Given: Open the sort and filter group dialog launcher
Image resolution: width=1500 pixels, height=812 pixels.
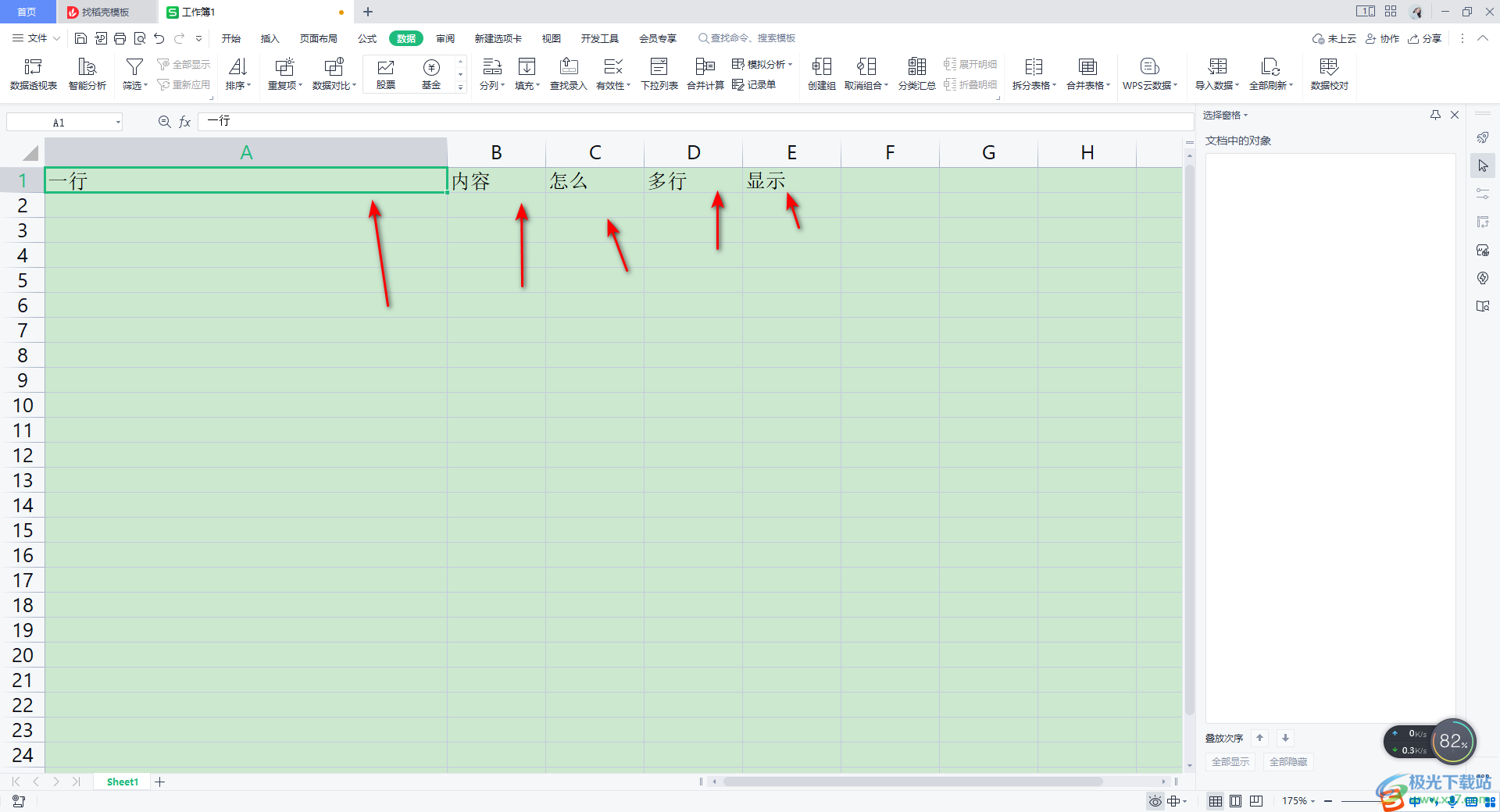Looking at the screenshot, I should click(x=211, y=98).
